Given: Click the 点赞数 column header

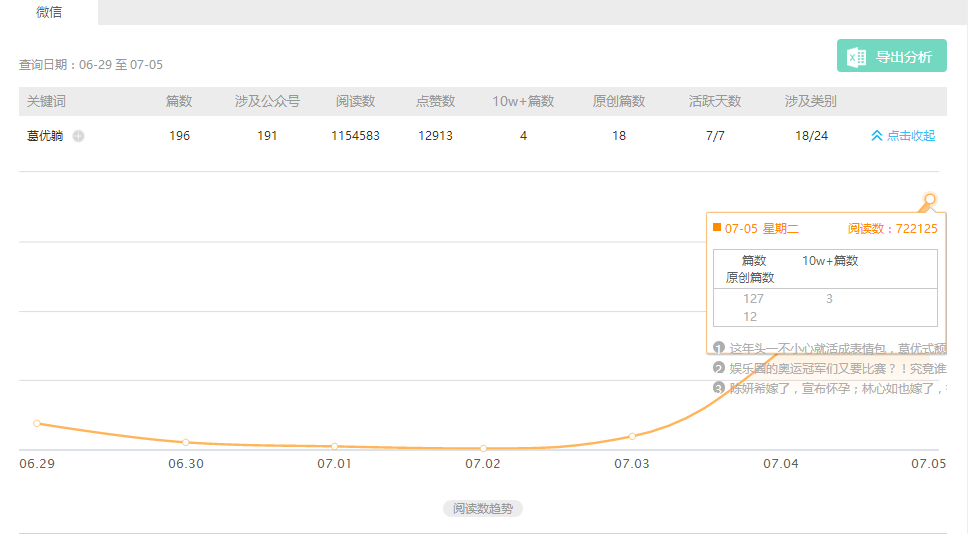Looking at the screenshot, I should pos(435,102).
